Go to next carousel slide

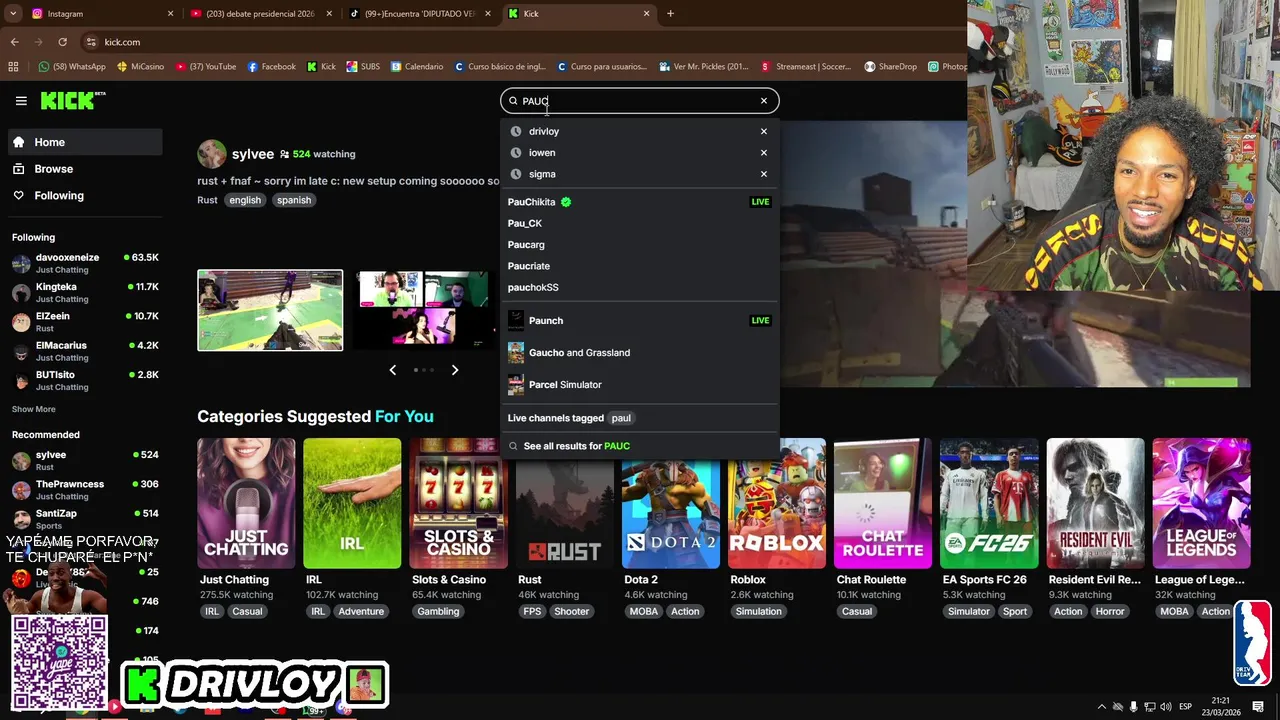(x=455, y=370)
